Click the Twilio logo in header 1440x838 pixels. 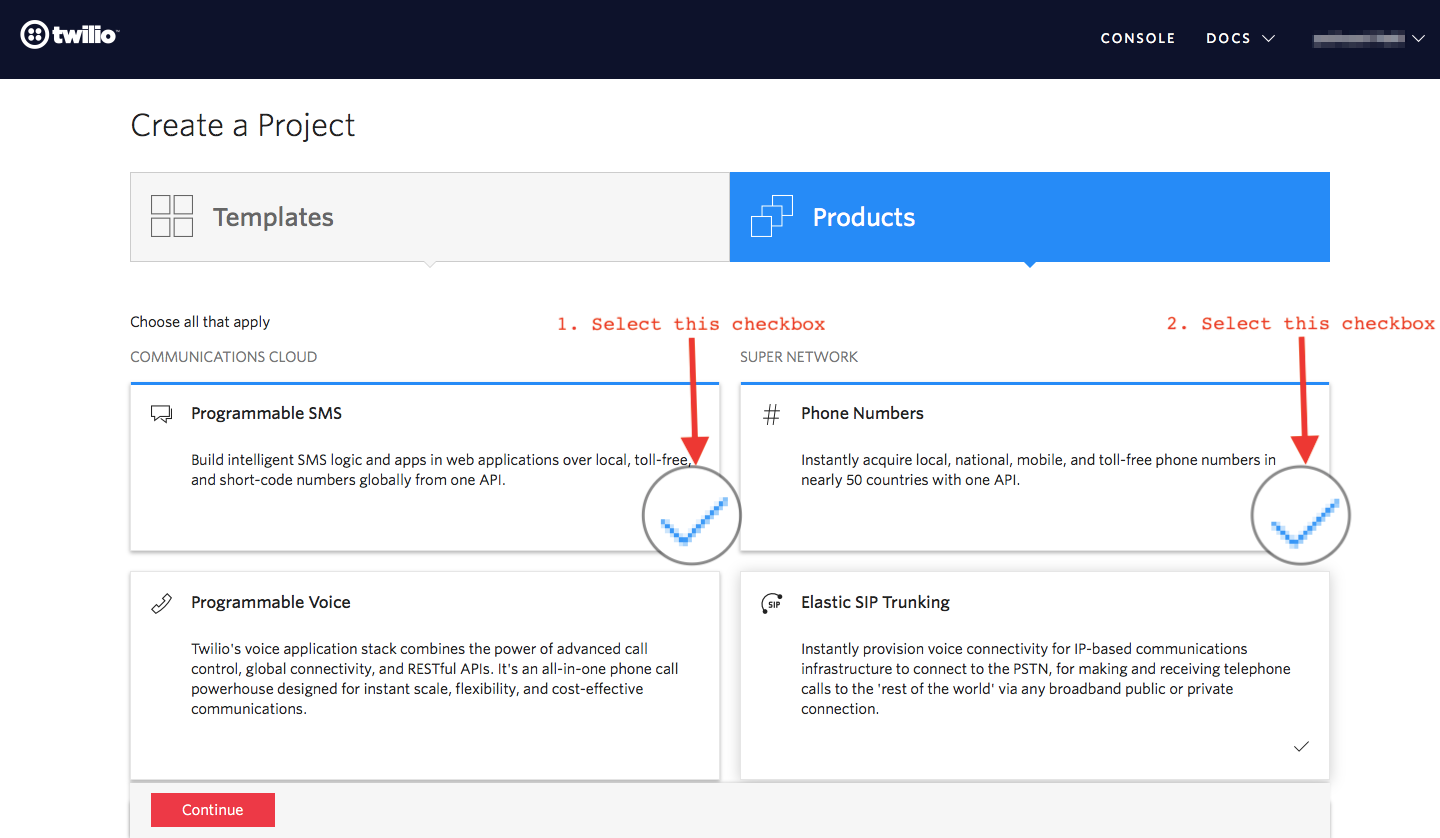coord(70,36)
